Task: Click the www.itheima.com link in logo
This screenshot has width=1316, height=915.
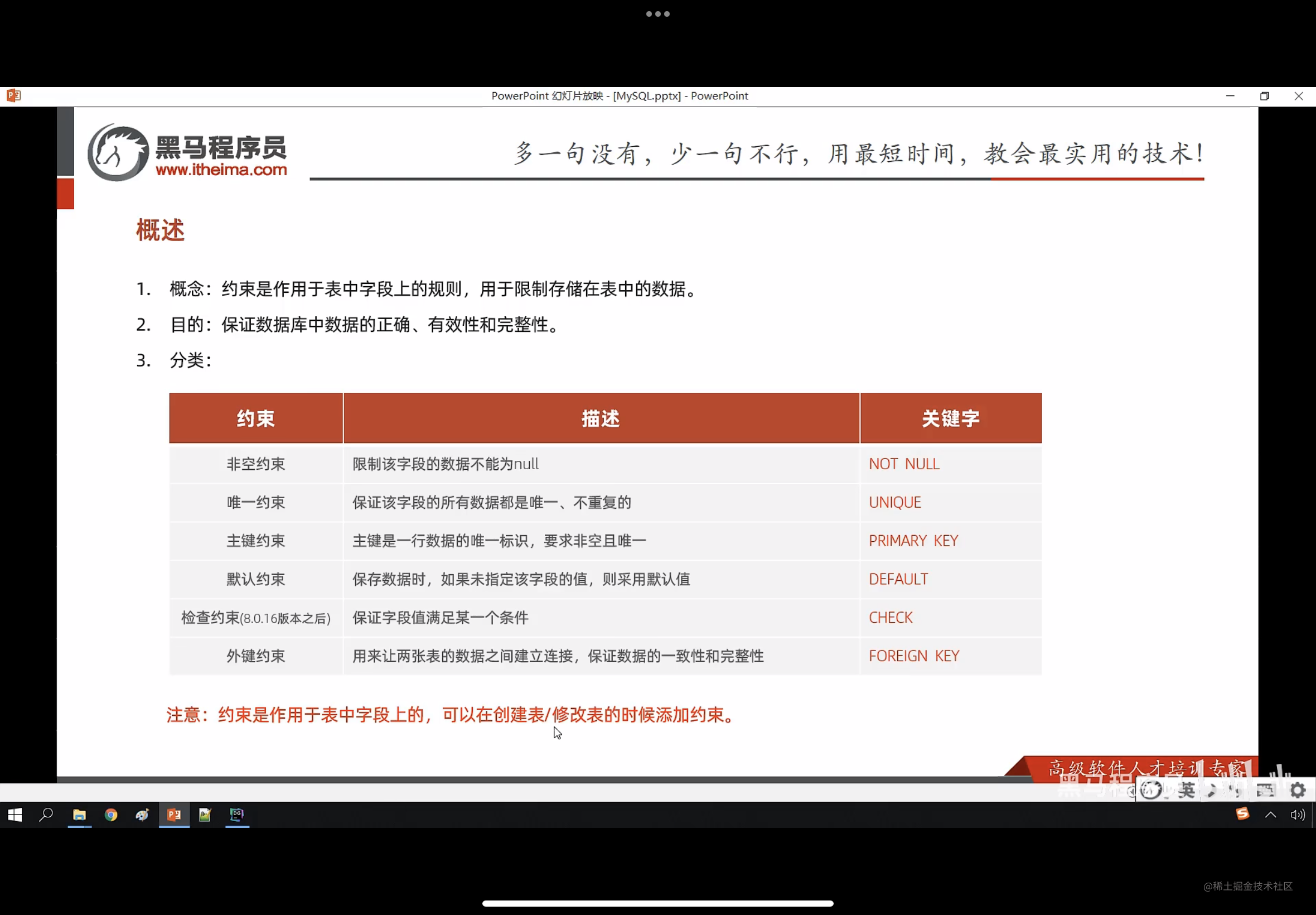Action: coord(221,170)
